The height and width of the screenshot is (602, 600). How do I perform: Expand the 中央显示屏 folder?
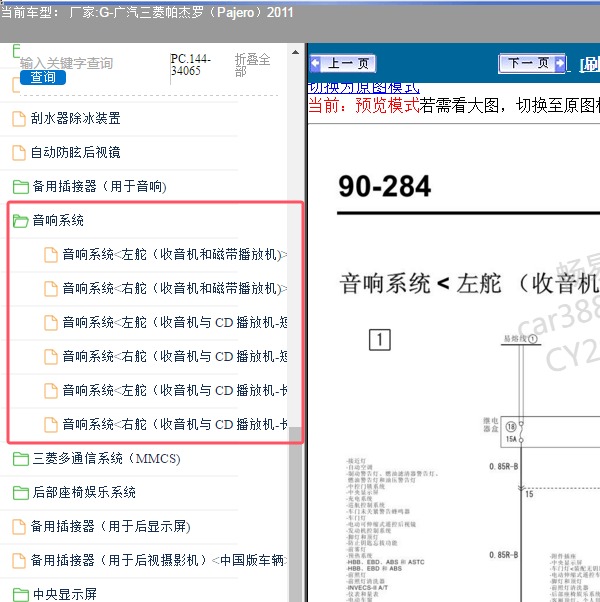(x=64, y=594)
